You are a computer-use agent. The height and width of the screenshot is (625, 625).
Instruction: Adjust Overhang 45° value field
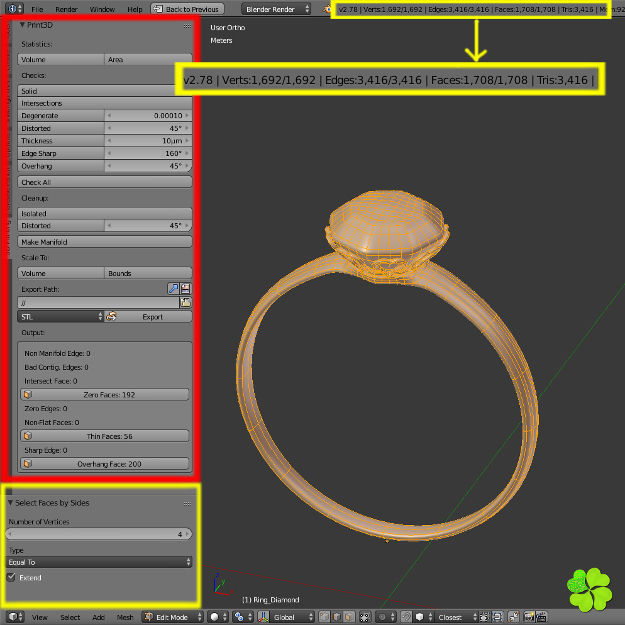pyautogui.click(x=148, y=166)
